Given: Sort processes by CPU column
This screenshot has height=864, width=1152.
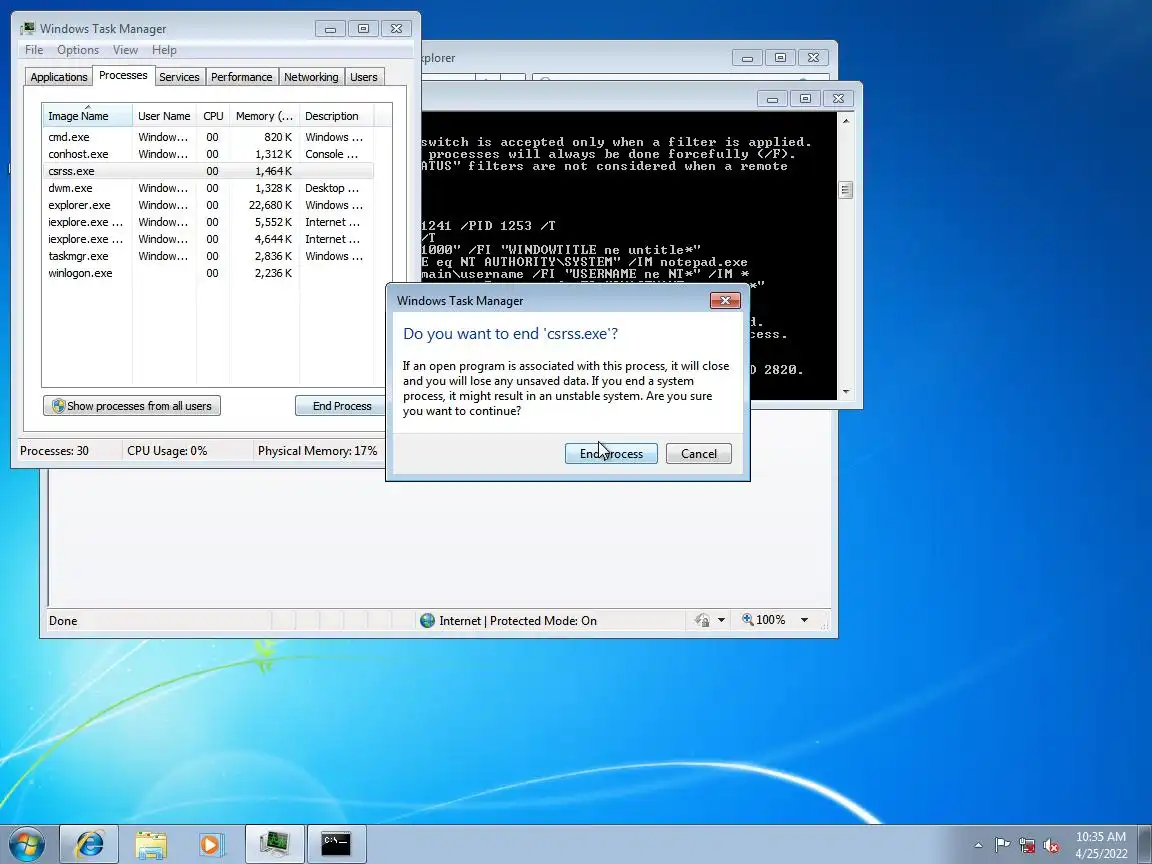Looking at the screenshot, I should coord(213,115).
